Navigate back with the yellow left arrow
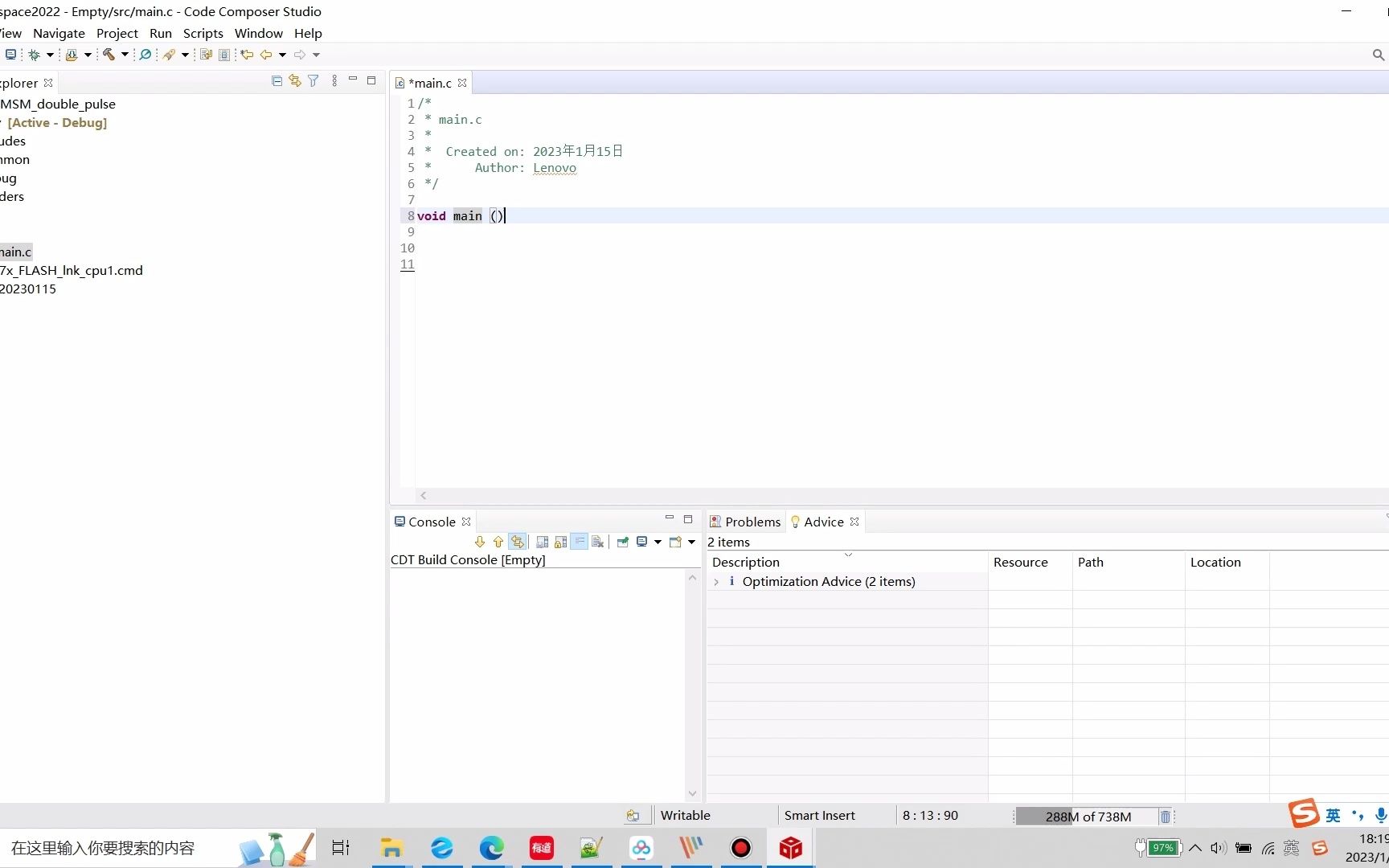 [x=266, y=55]
